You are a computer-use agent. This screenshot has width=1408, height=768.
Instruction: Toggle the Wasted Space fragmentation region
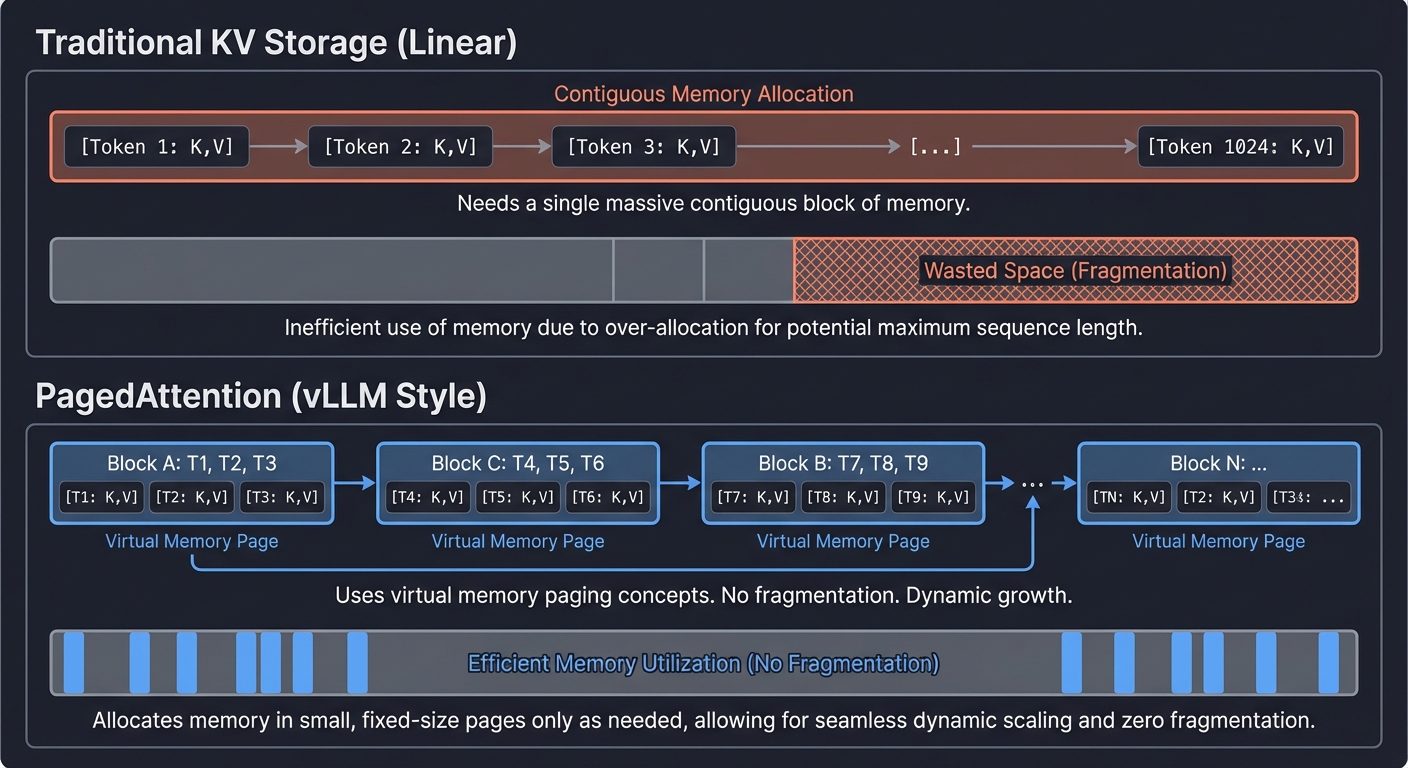click(x=1075, y=270)
